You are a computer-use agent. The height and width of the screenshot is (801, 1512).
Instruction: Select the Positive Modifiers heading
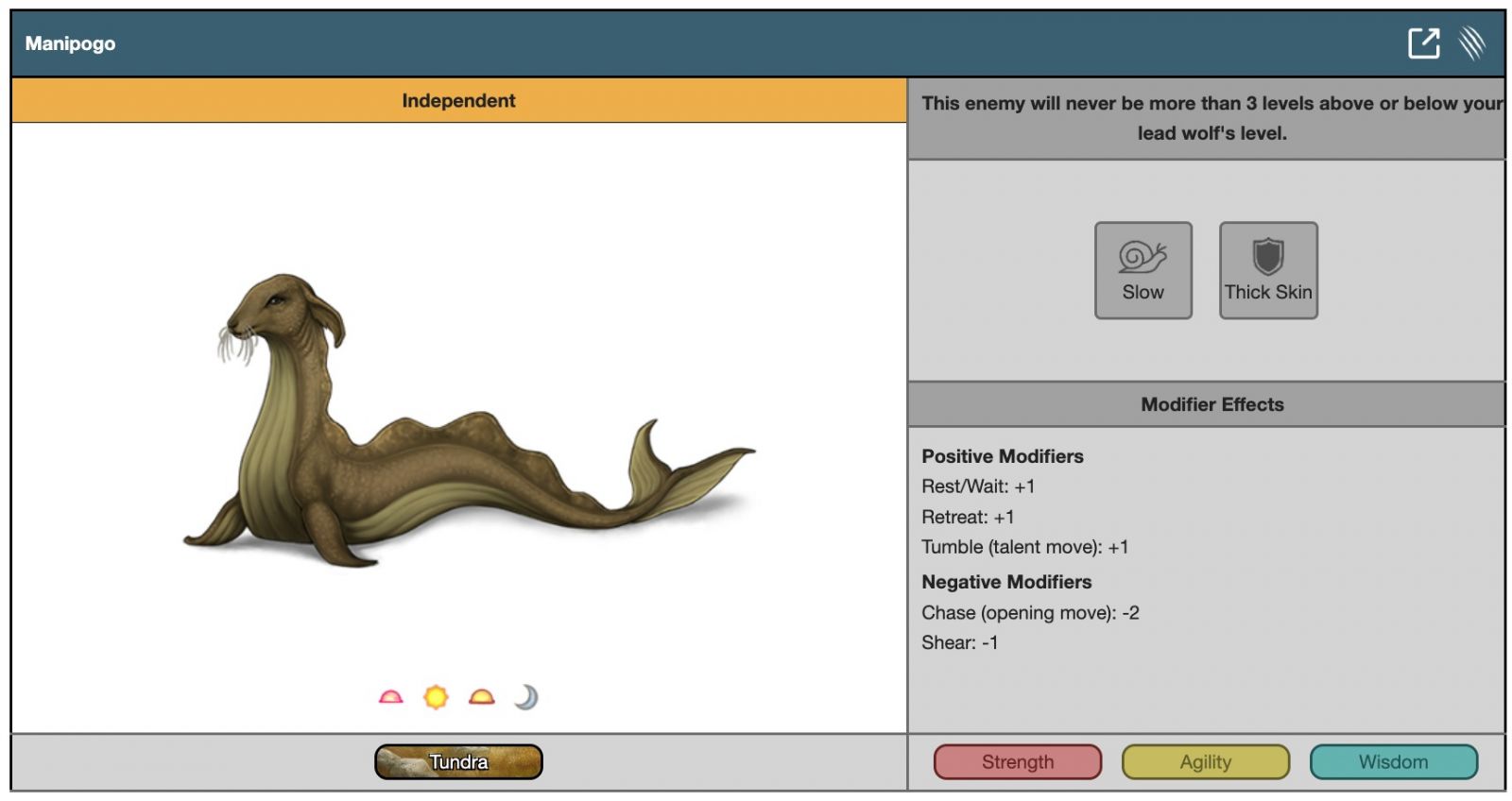1002,456
